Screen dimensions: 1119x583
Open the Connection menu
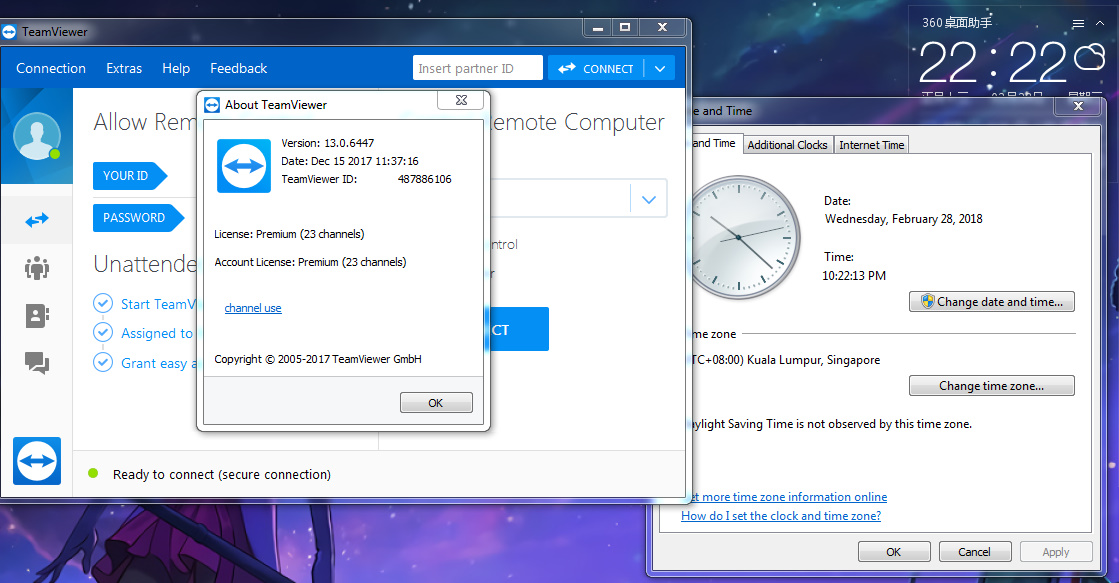coord(51,69)
